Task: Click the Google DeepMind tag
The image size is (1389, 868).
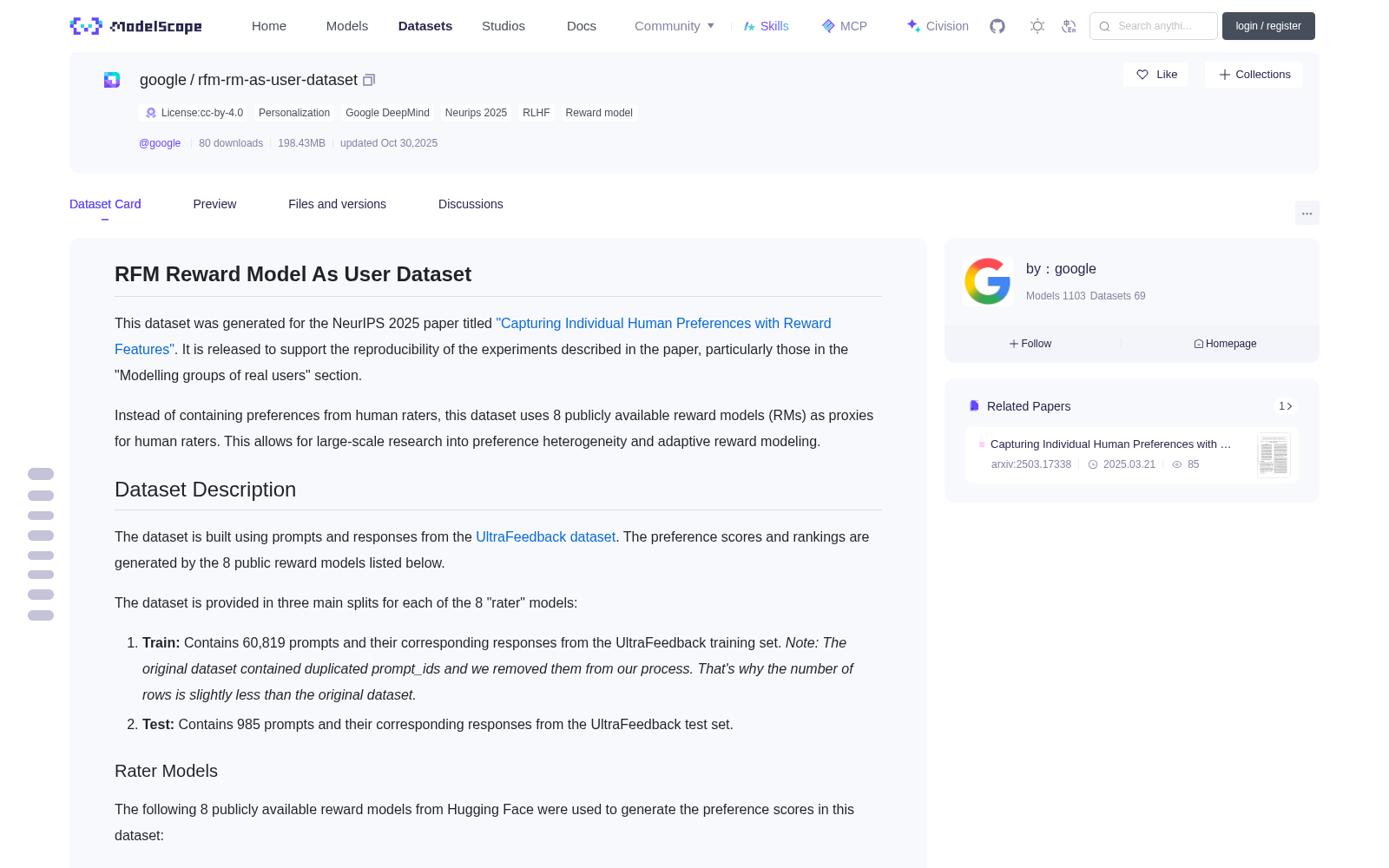Action: (x=387, y=113)
